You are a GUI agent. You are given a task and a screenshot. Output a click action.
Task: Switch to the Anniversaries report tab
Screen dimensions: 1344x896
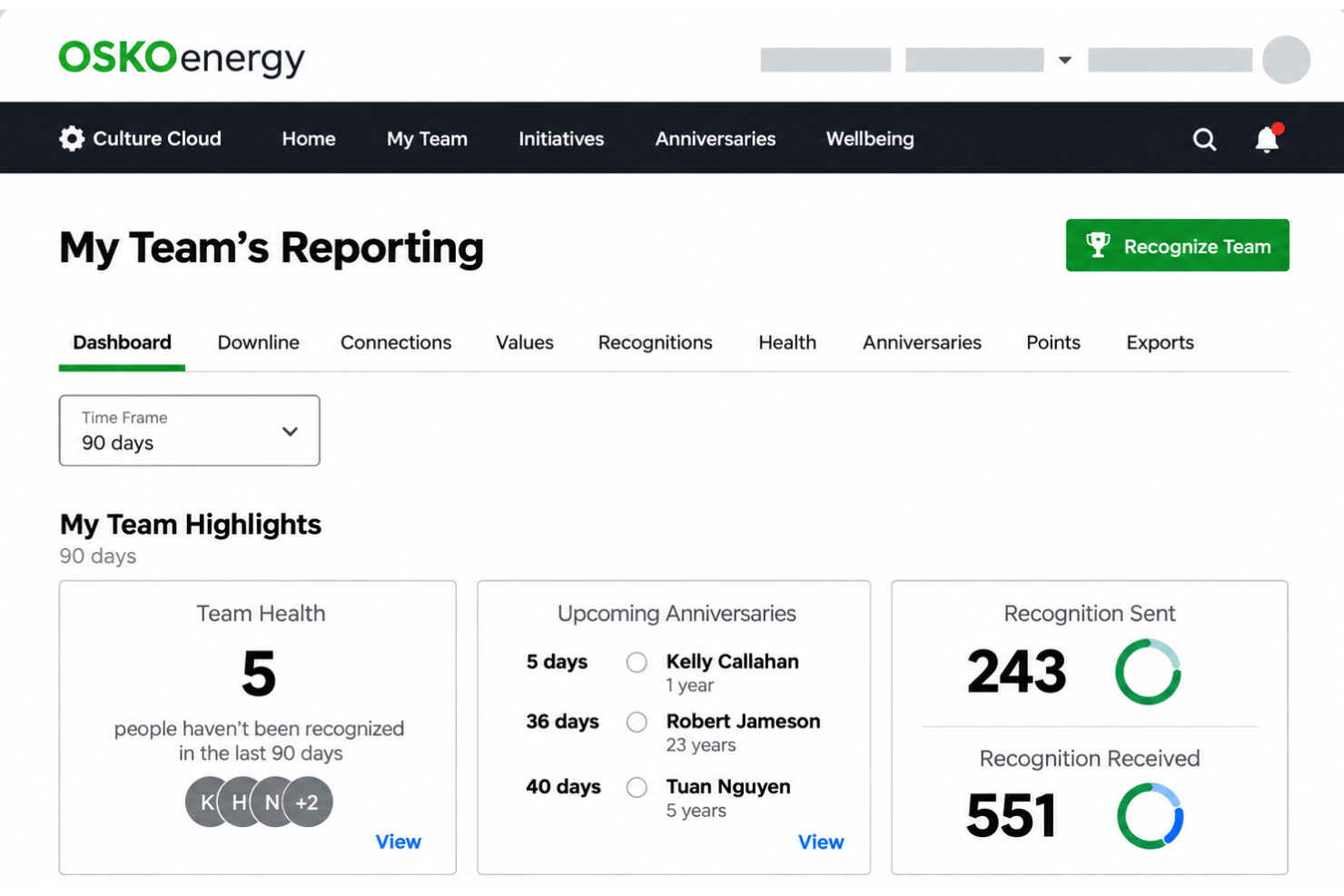point(922,342)
